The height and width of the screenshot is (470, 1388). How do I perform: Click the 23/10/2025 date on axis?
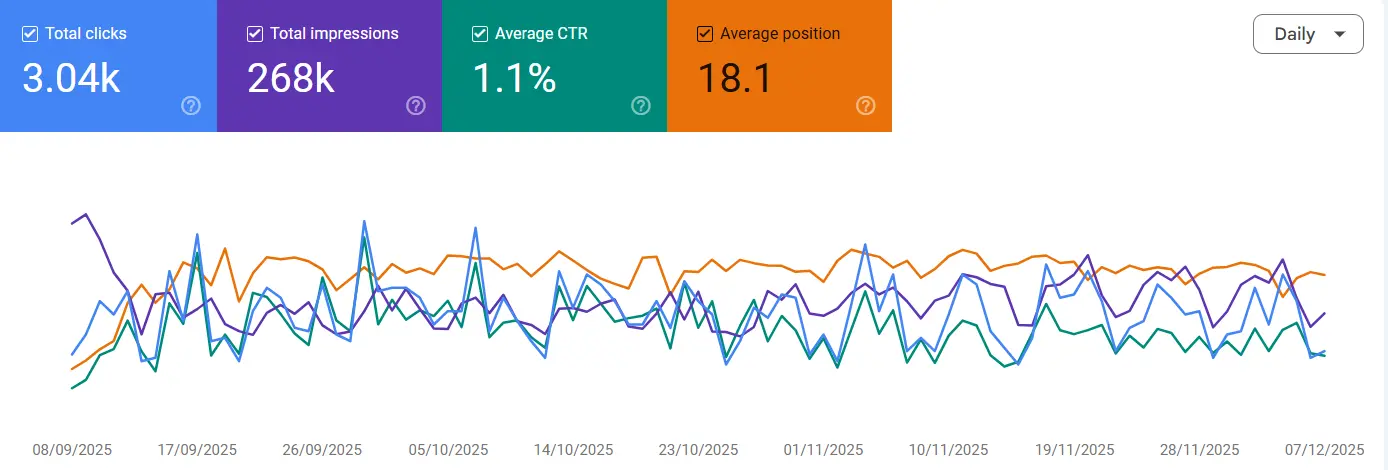(698, 450)
